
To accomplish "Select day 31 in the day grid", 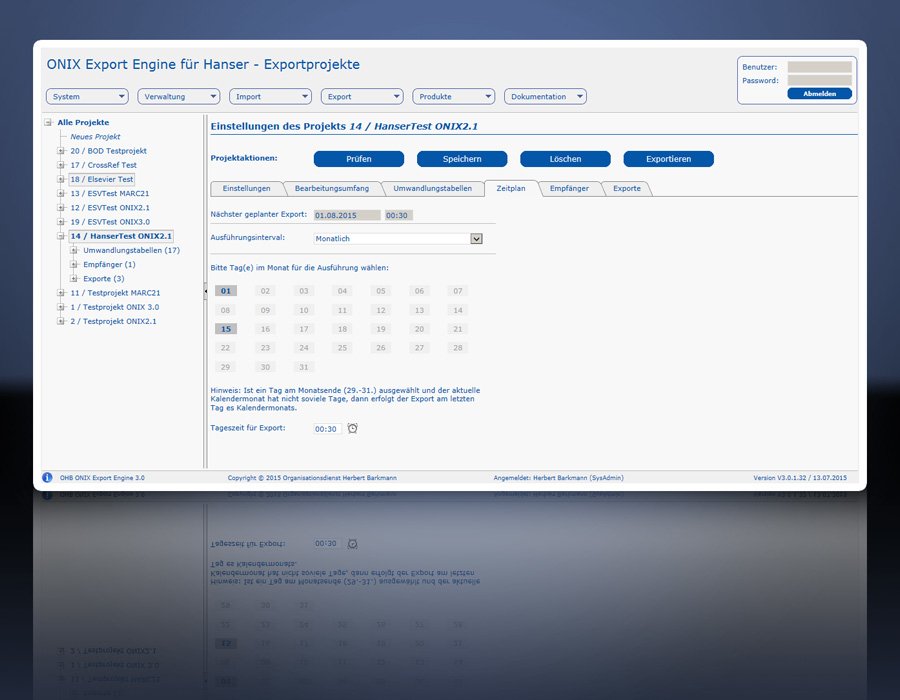I will (304, 367).
